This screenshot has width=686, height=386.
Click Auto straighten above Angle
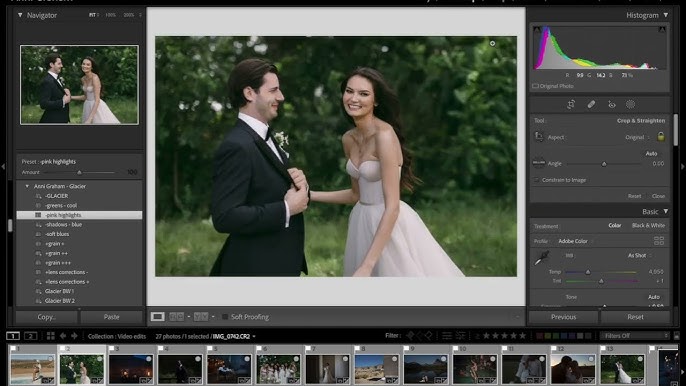(x=651, y=154)
